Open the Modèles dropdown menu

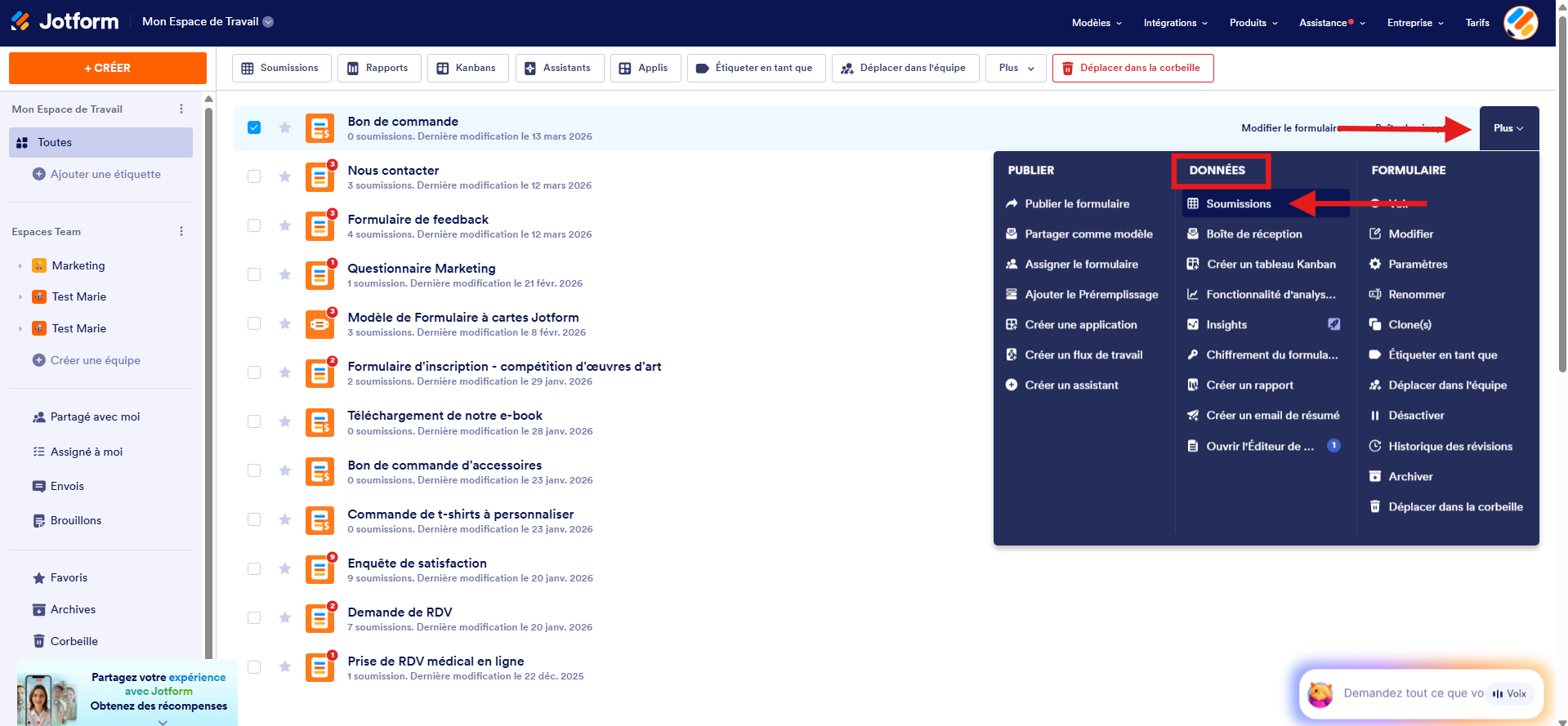[1097, 23]
